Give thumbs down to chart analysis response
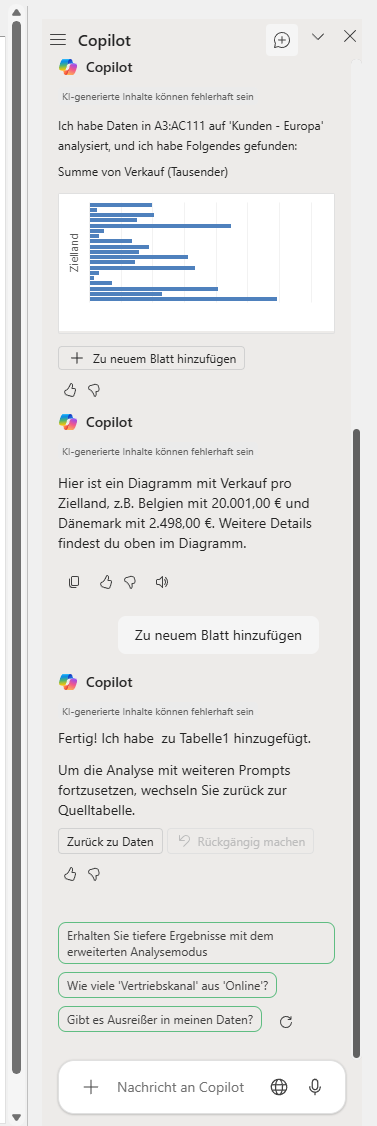Viewport: 377px width, 1126px height. point(93,390)
